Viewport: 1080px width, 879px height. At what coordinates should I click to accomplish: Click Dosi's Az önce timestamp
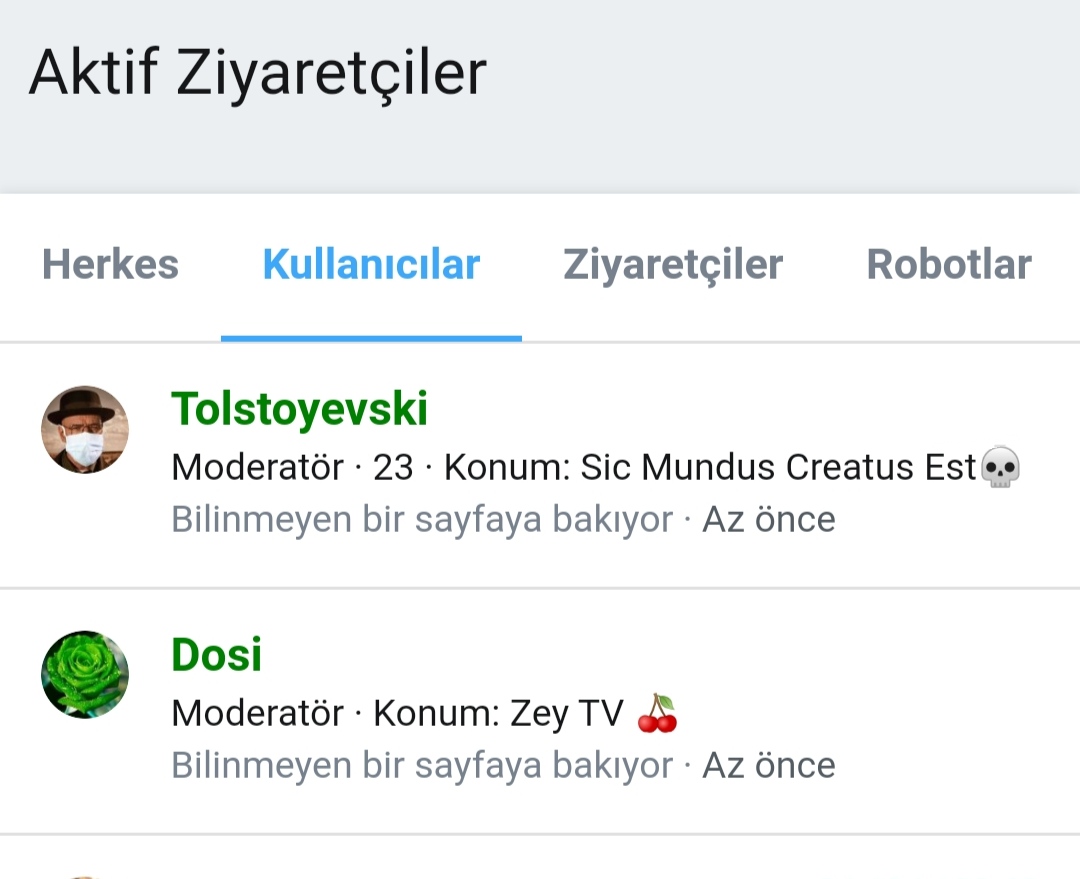tap(768, 766)
